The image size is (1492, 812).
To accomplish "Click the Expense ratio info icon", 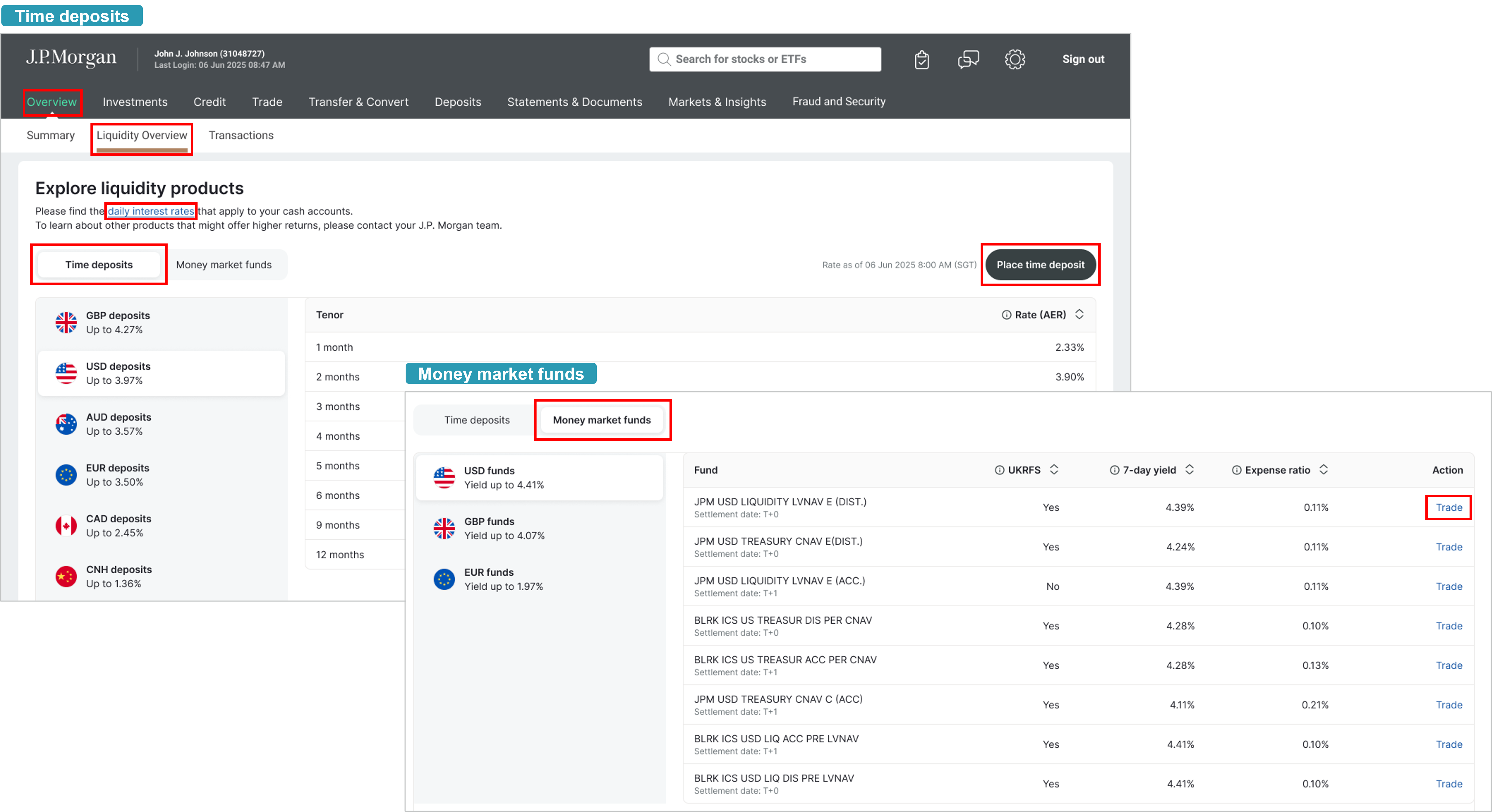I will (x=1237, y=470).
